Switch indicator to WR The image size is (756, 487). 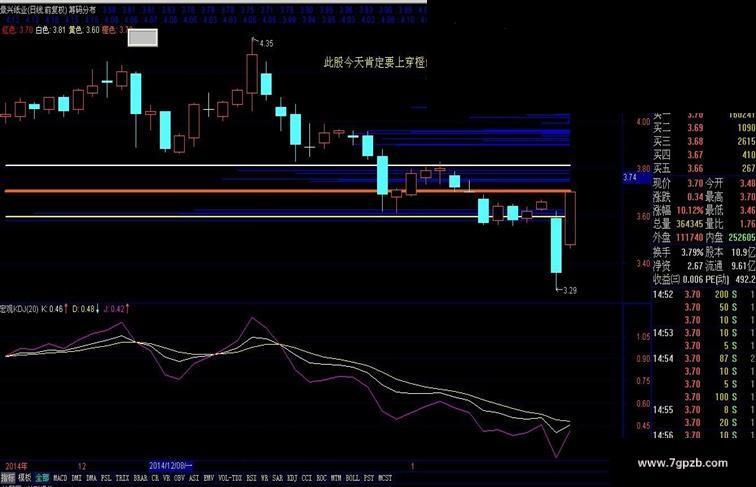[x=264, y=478]
